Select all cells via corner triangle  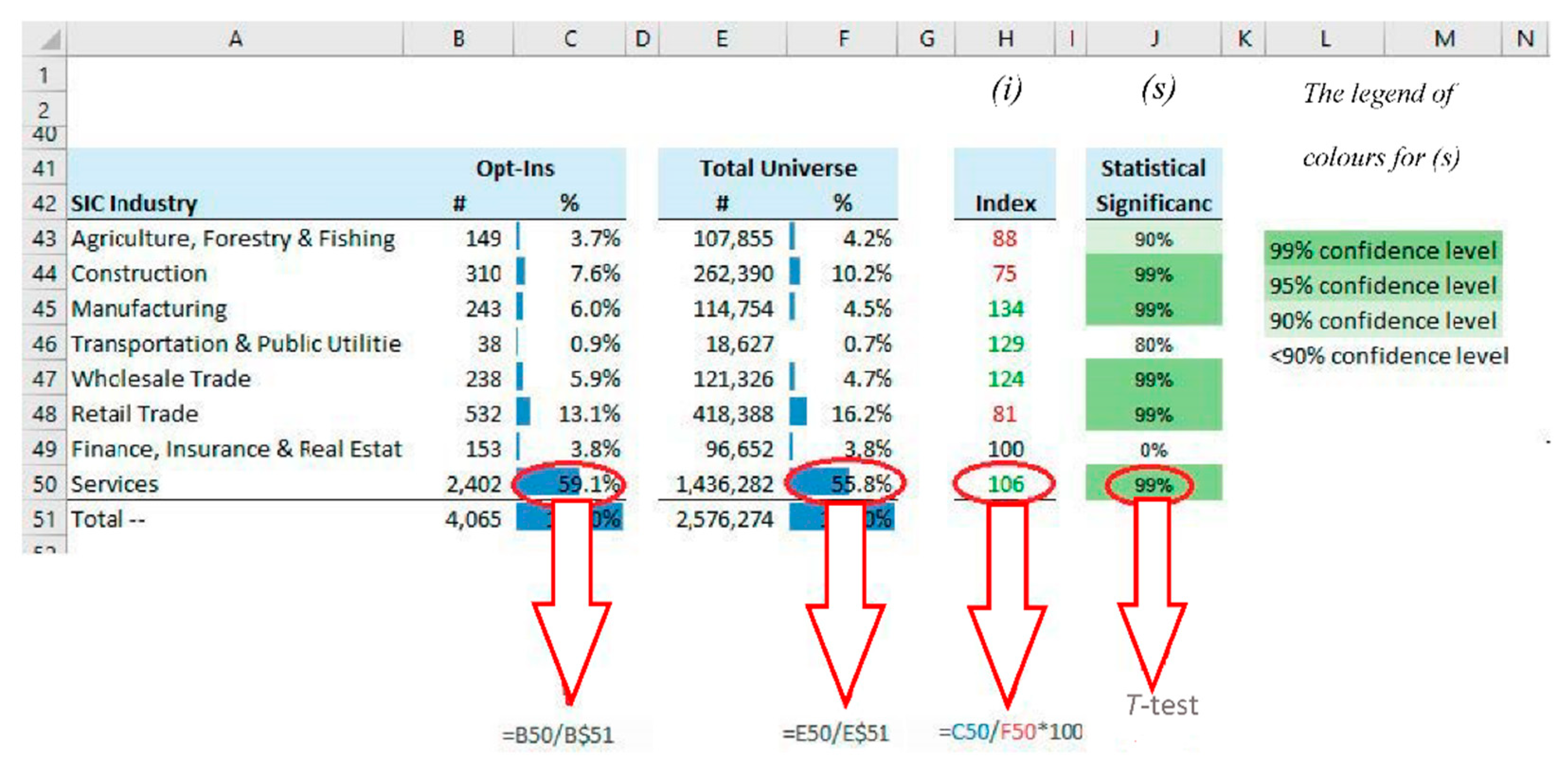[x=45, y=39]
